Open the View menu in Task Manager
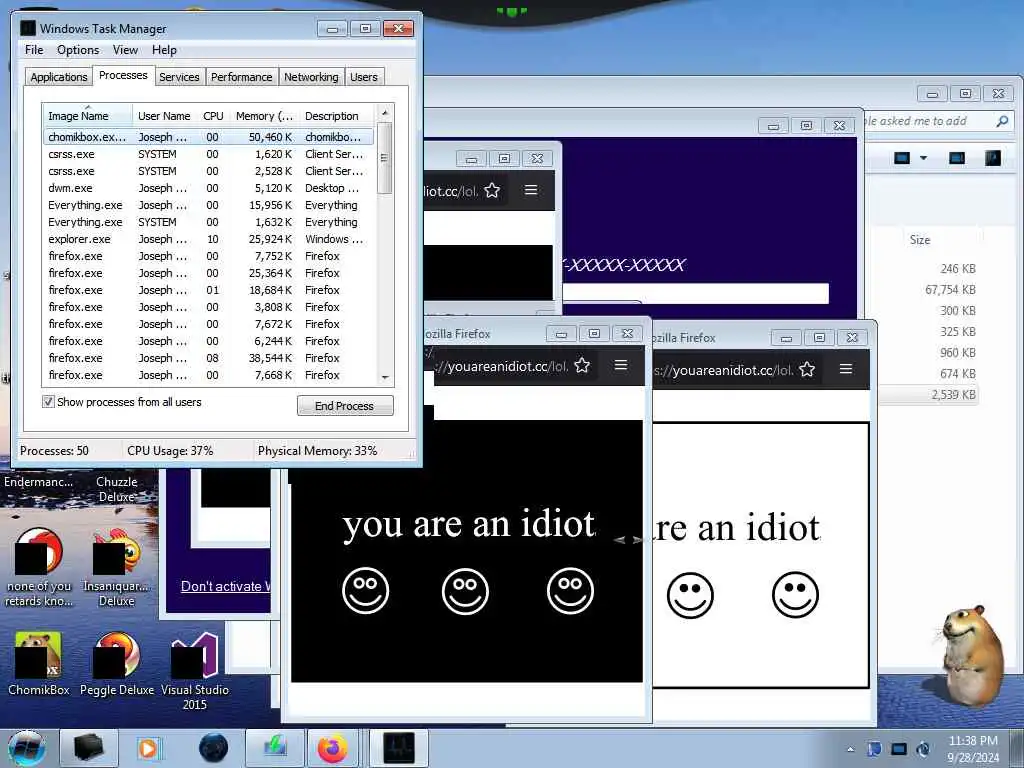Screen dimensions: 1024x768 click(125, 50)
